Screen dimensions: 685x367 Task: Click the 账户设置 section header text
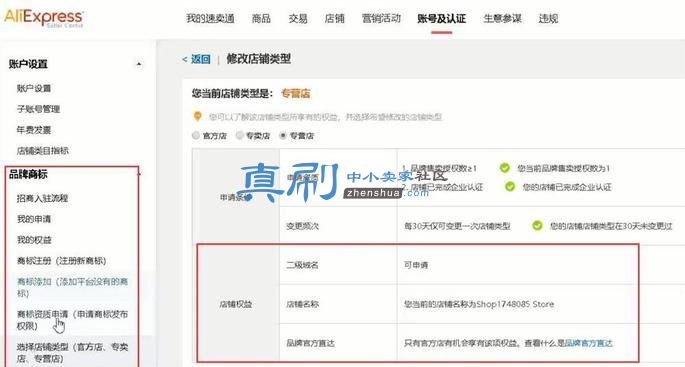[x=28, y=64]
